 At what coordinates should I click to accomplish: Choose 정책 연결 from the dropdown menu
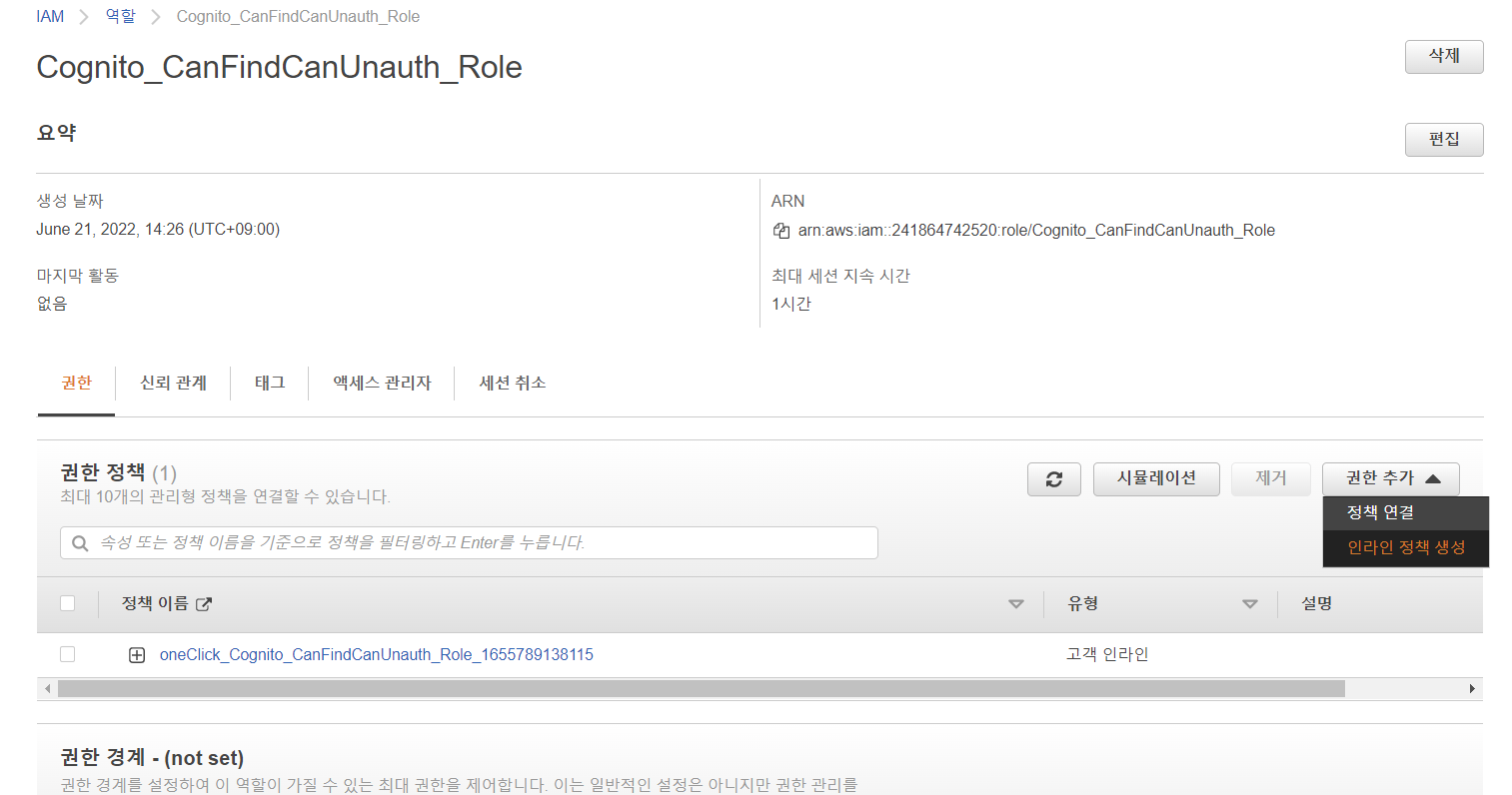pyautogui.click(x=1406, y=513)
